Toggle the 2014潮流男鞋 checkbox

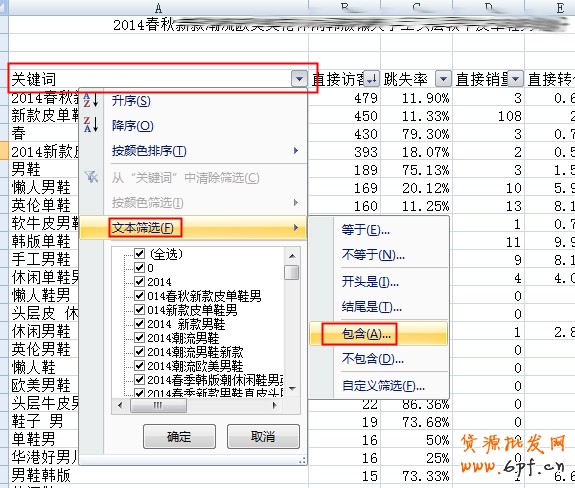pyautogui.click(x=139, y=337)
